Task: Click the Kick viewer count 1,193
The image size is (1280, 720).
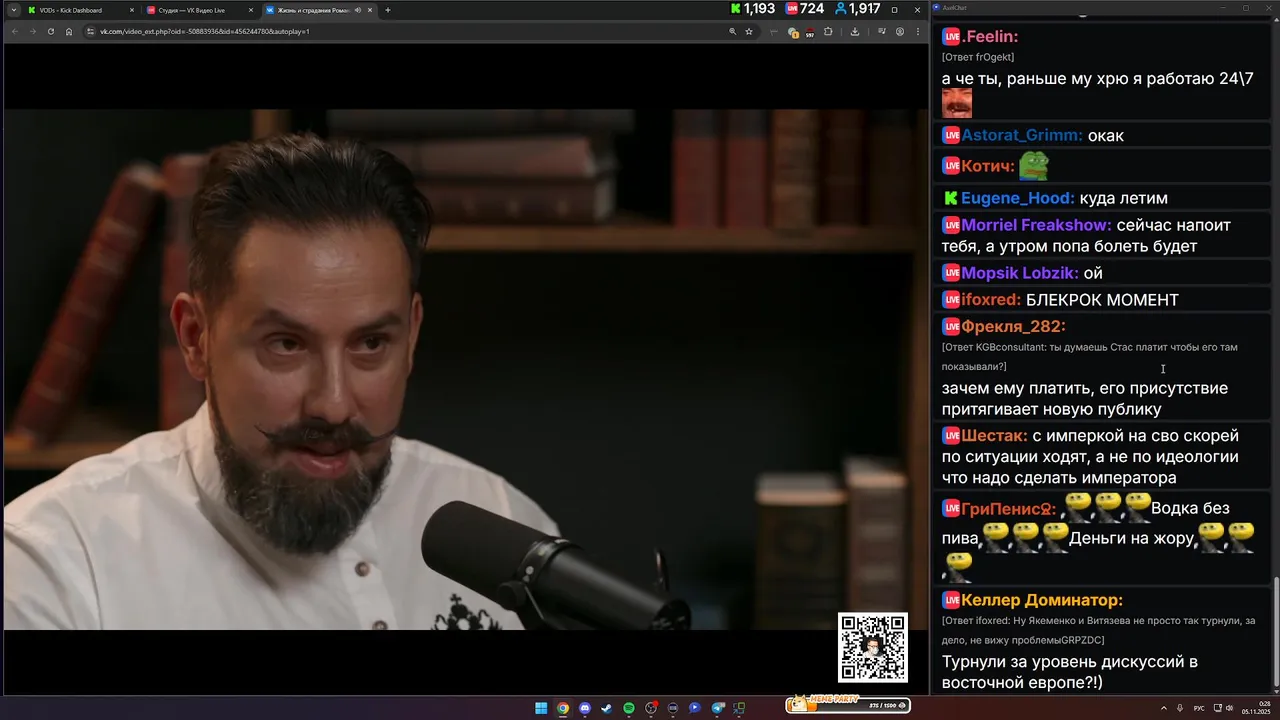Action: 752,9
